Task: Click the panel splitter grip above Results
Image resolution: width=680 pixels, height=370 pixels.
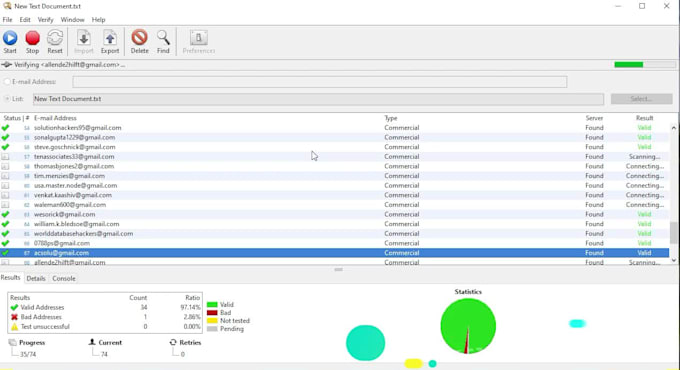Action: (338, 269)
